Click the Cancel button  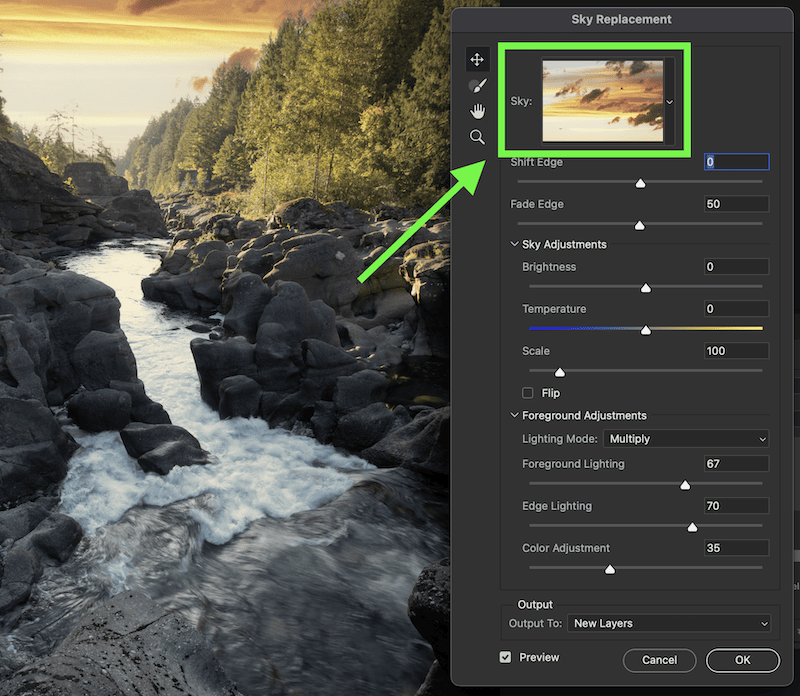coord(659,660)
